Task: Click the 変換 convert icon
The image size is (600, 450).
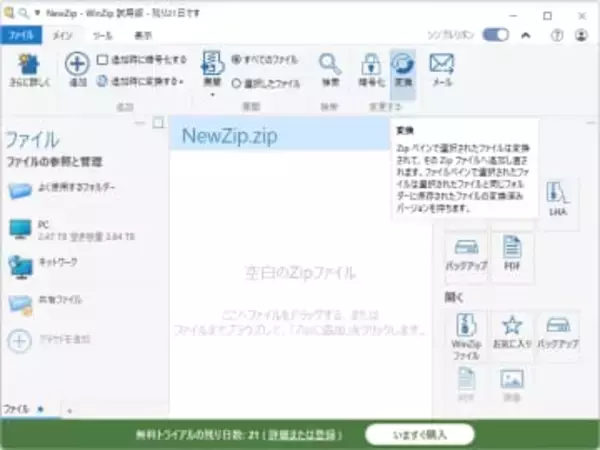Action: tap(403, 64)
